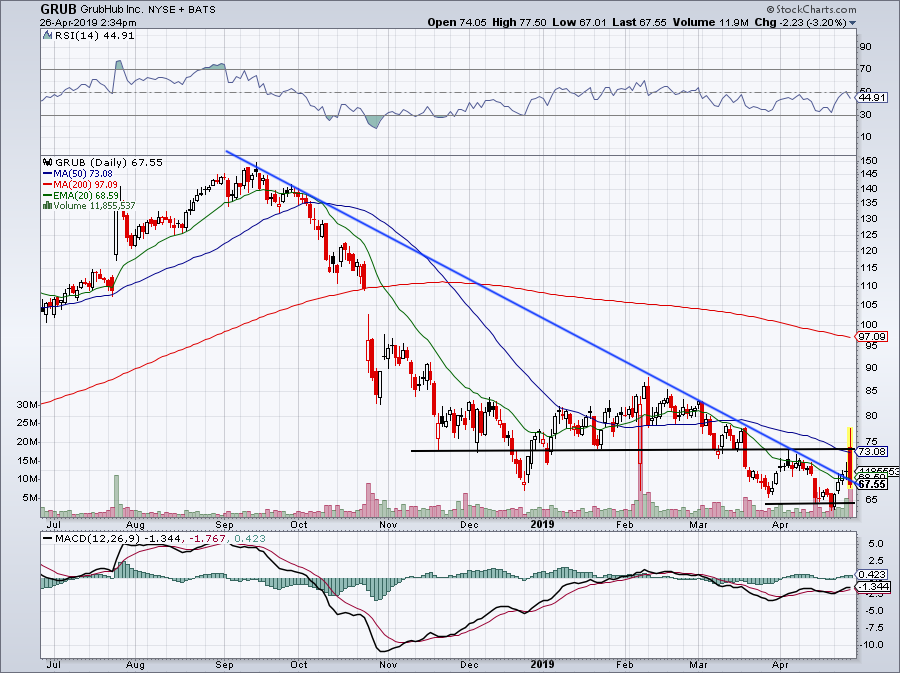Click the 44.91 RSI axis value tag
This screenshot has height=673, width=900.
[873, 98]
